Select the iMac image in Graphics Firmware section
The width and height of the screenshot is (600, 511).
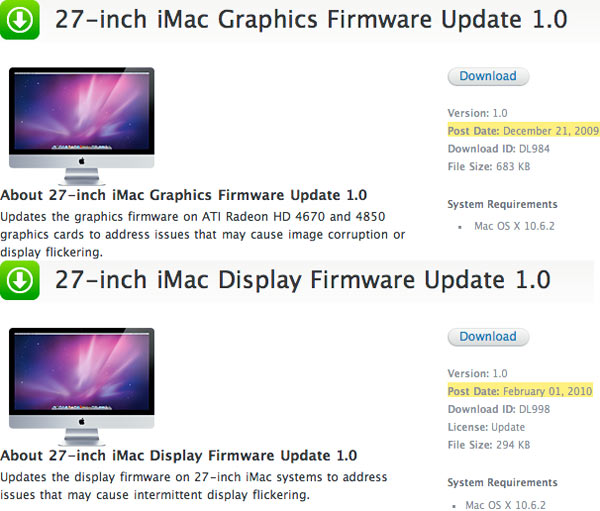82,126
